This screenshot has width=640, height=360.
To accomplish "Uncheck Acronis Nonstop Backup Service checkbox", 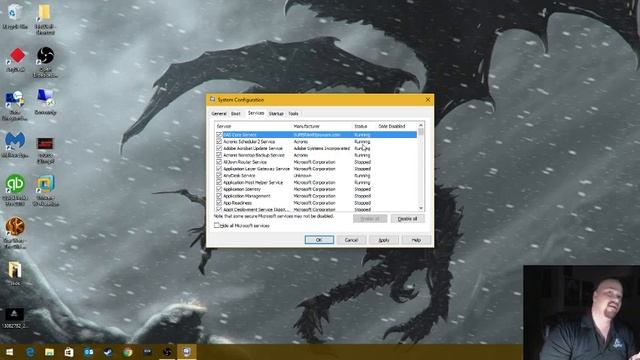I will click(219, 155).
